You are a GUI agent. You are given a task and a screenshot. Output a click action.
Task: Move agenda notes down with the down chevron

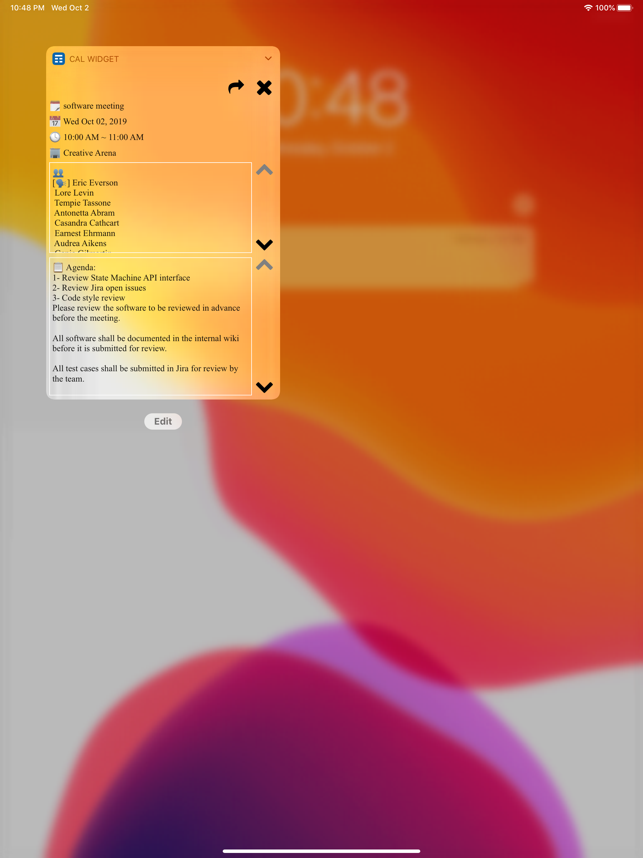click(x=264, y=387)
